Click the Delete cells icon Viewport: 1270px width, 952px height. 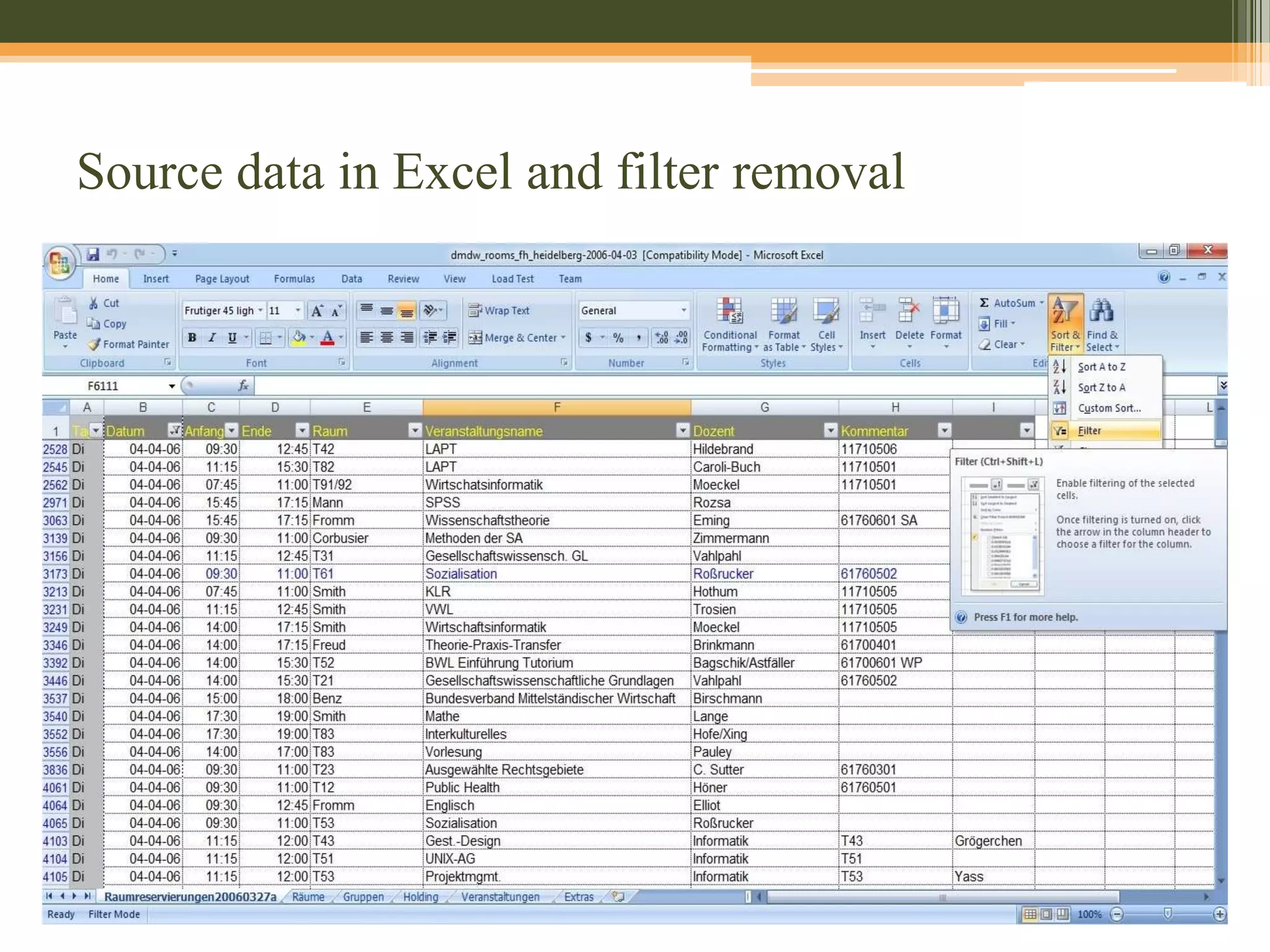[x=909, y=311]
